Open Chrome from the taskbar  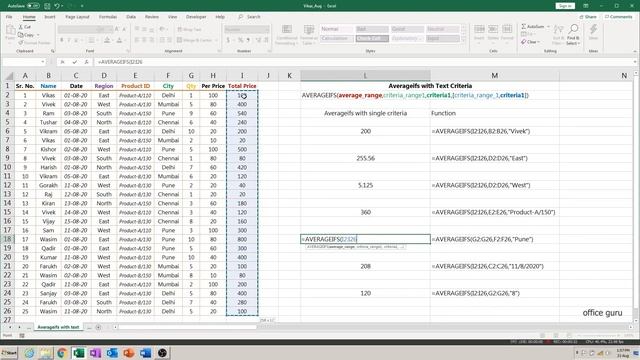62,353
